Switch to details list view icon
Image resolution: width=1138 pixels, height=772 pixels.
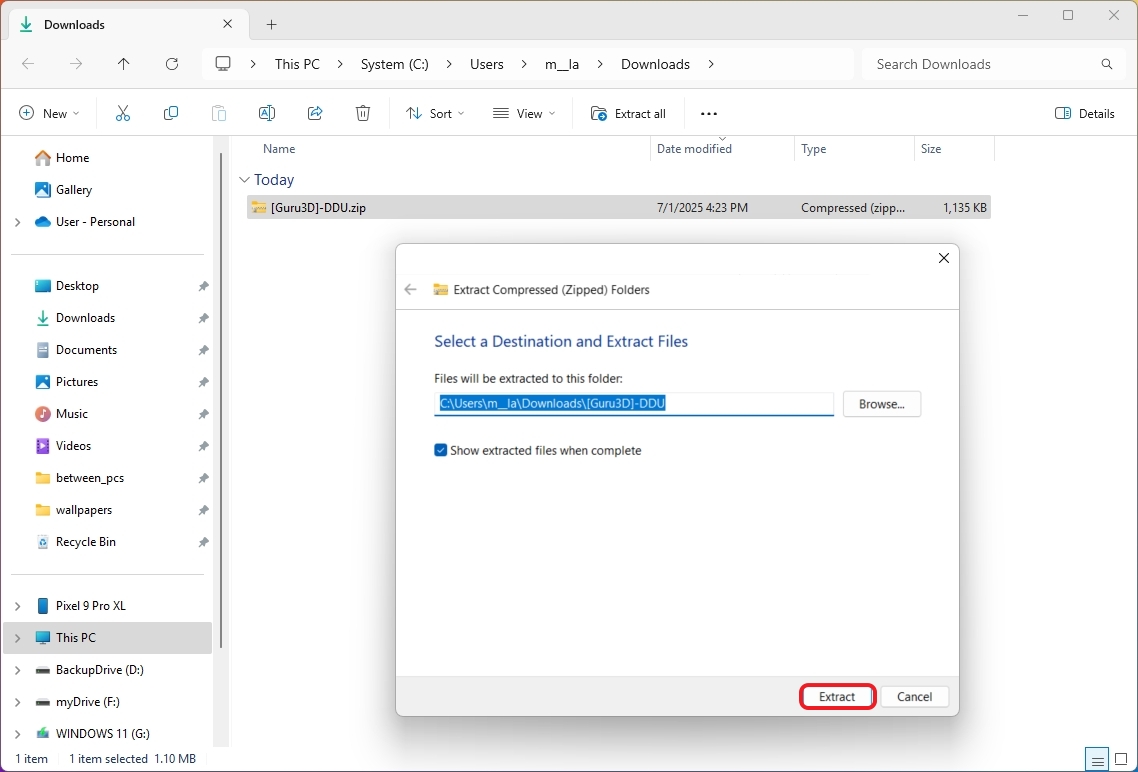click(x=1098, y=759)
